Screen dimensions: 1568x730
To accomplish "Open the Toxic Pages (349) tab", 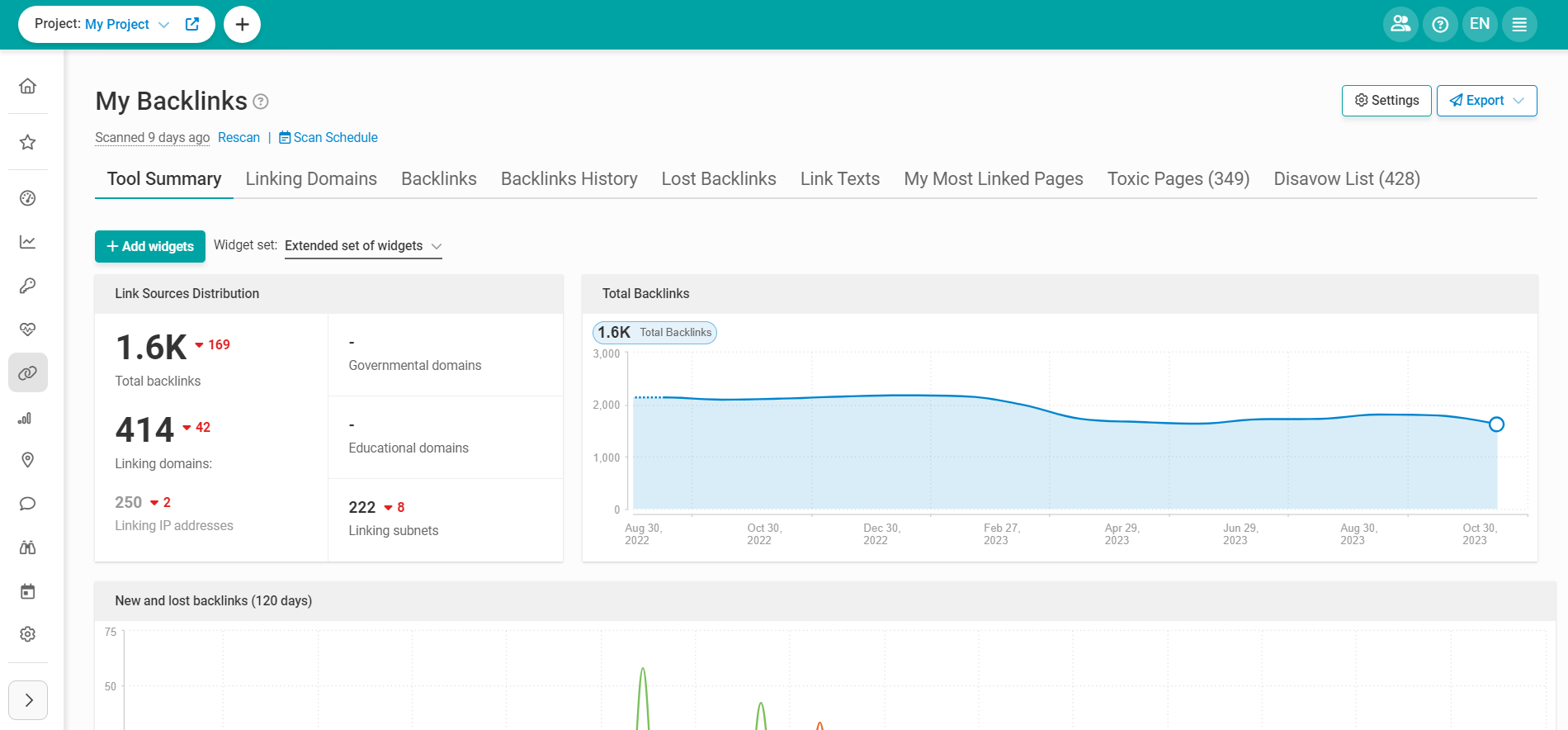I will click(x=1178, y=179).
